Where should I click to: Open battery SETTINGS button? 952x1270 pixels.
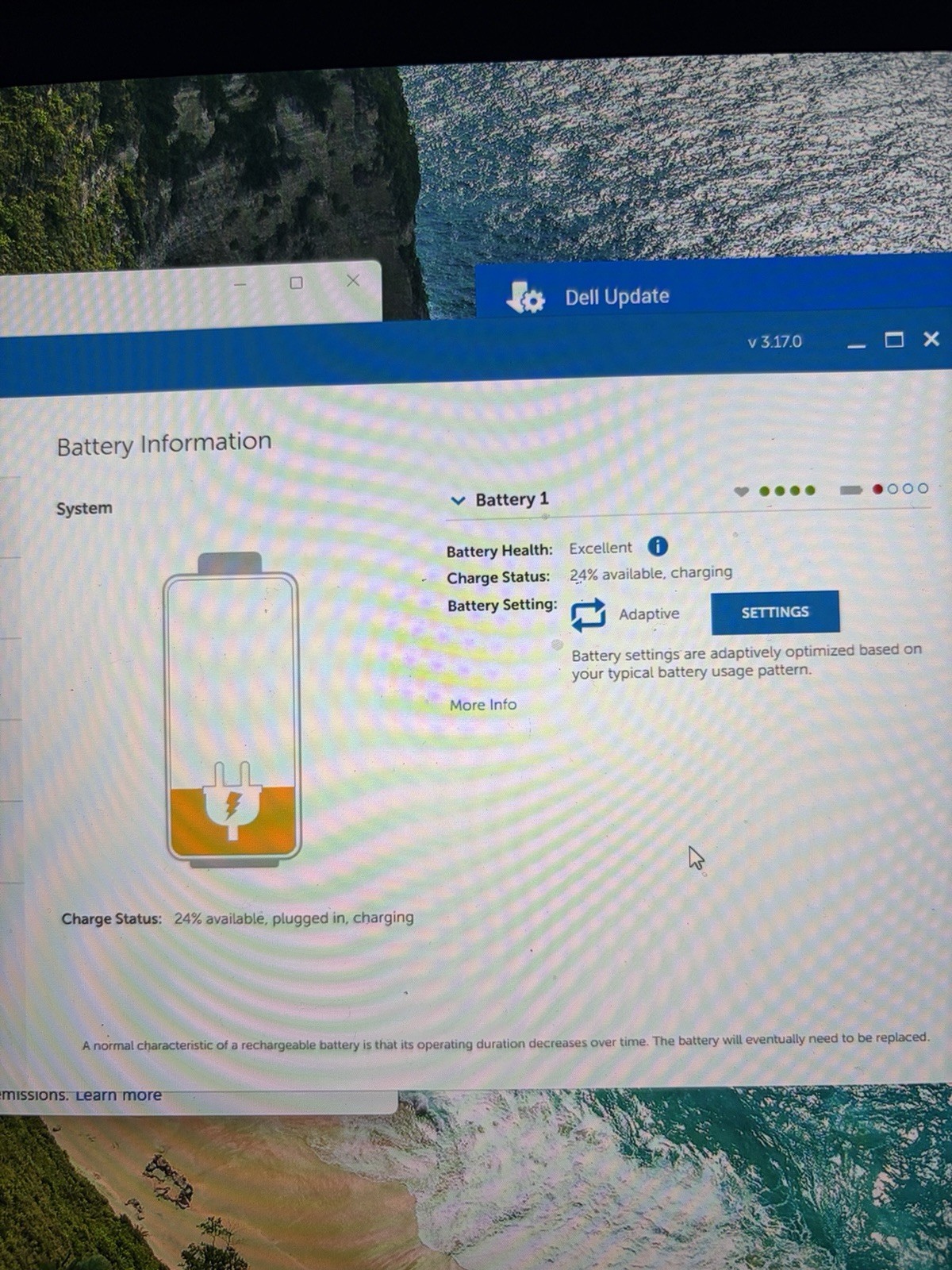775,612
